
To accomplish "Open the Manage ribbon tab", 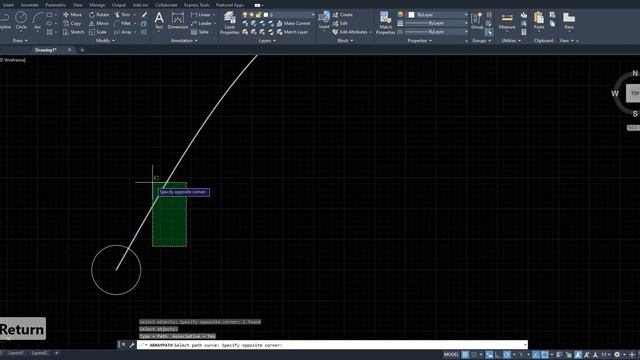I will click(x=97, y=5).
